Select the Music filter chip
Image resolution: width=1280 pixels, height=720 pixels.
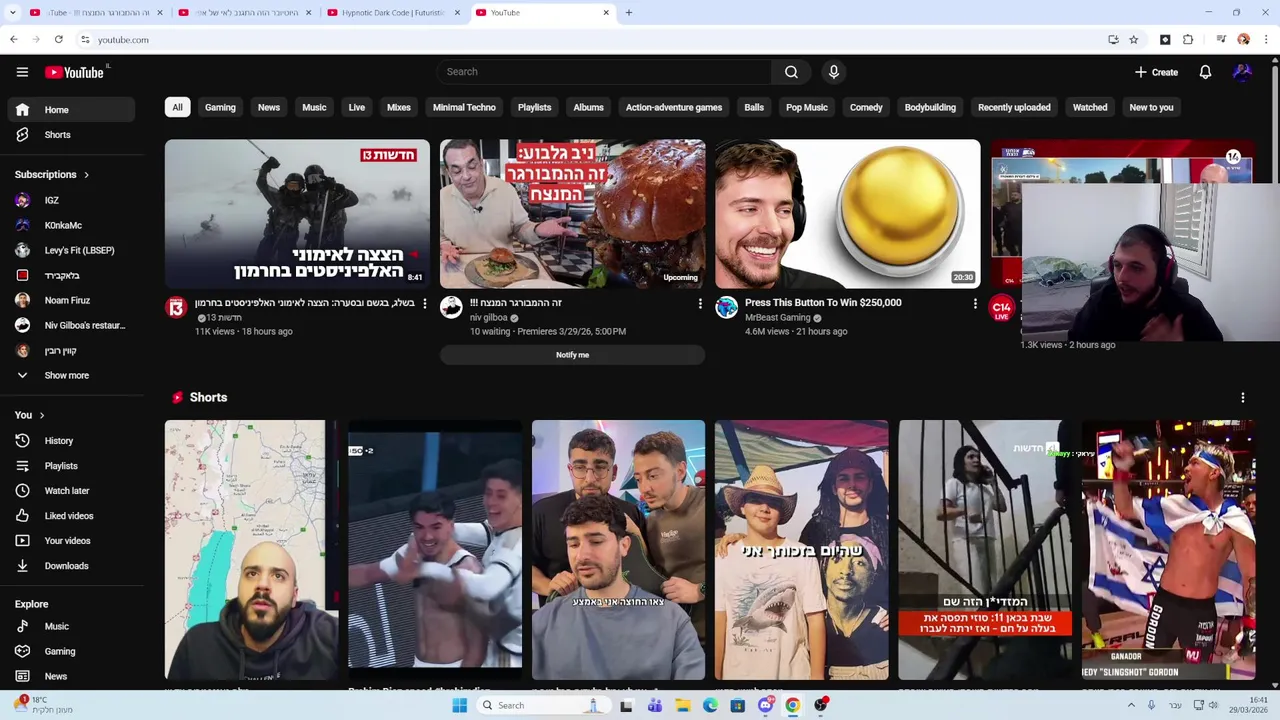pyautogui.click(x=314, y=107)
